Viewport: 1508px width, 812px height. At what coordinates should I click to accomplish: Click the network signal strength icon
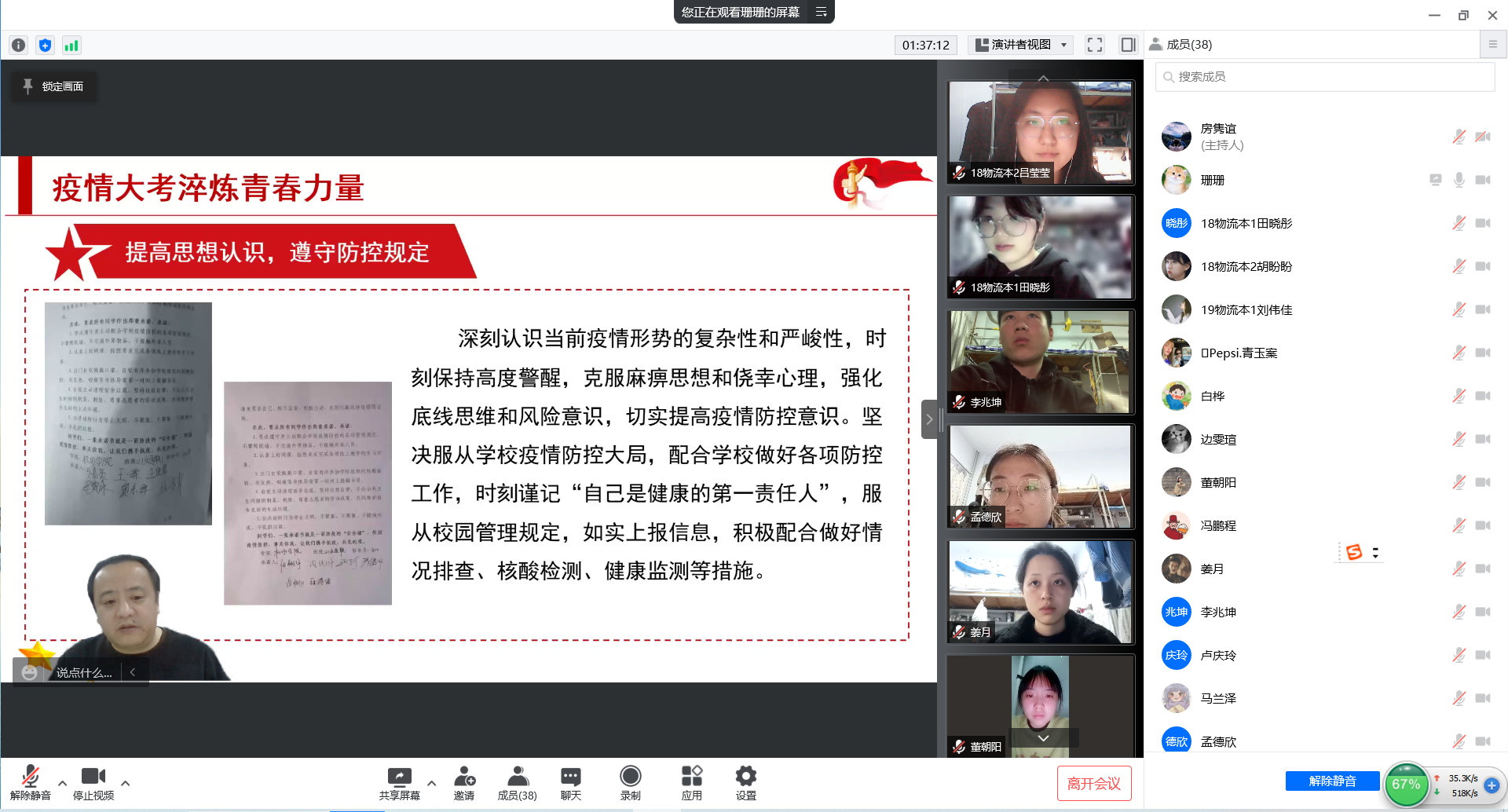pos(71,46)
